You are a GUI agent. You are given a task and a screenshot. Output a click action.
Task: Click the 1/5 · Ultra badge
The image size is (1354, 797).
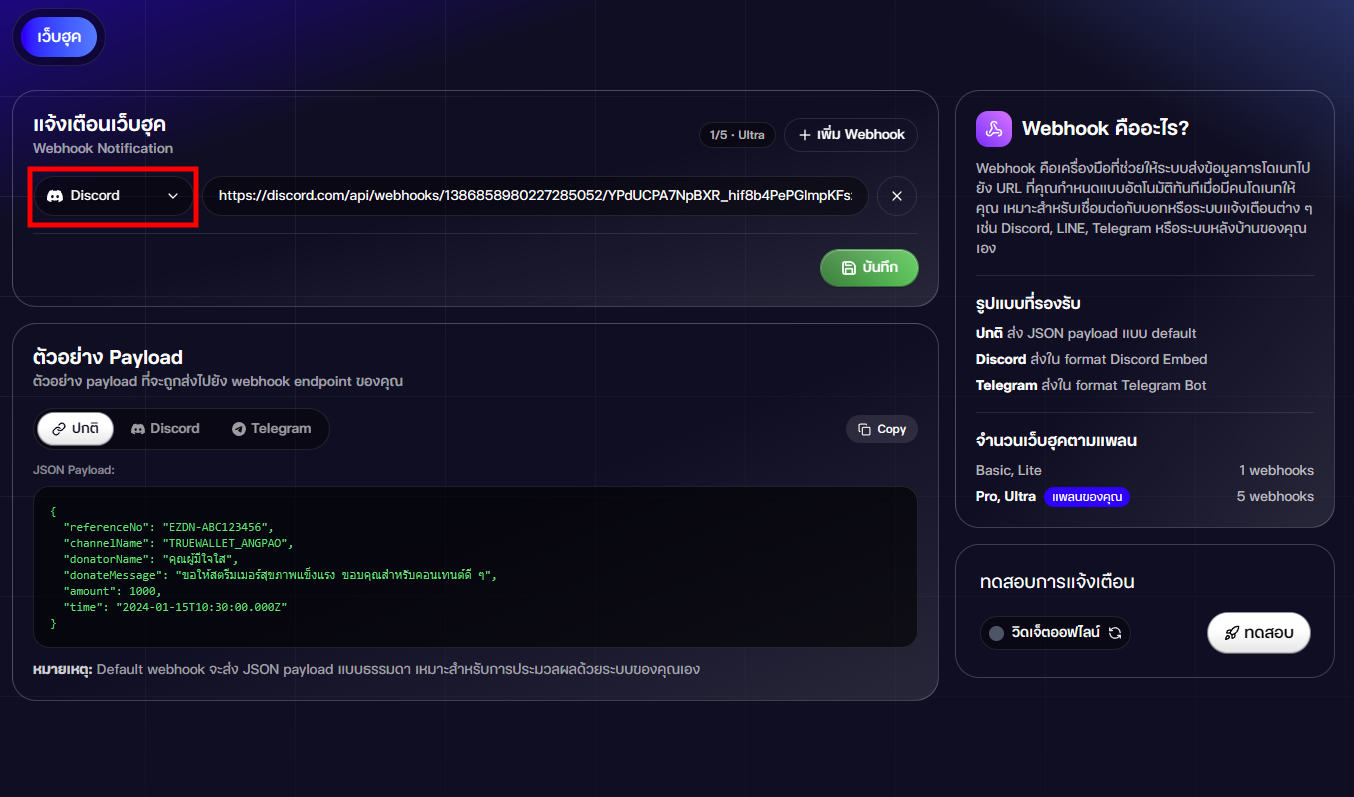click(x=737, y=134)
